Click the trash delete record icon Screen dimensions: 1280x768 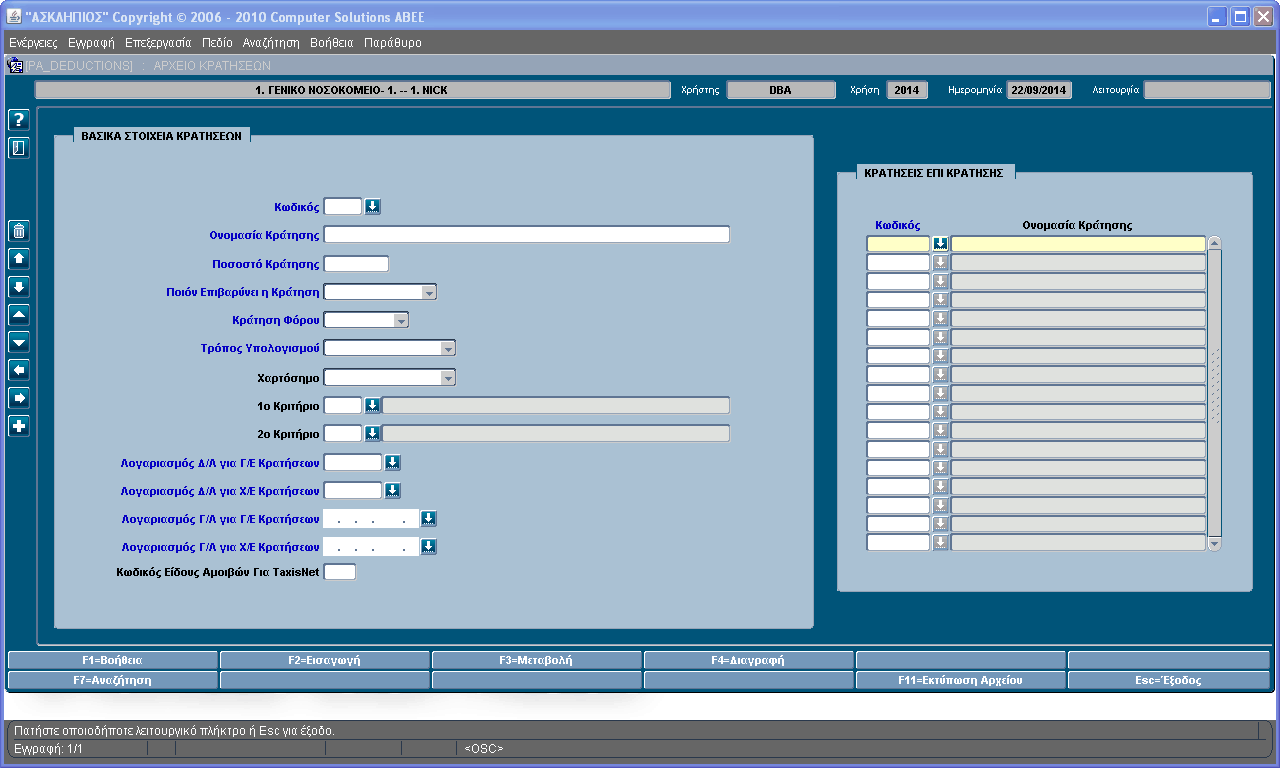tap(19, 231)
